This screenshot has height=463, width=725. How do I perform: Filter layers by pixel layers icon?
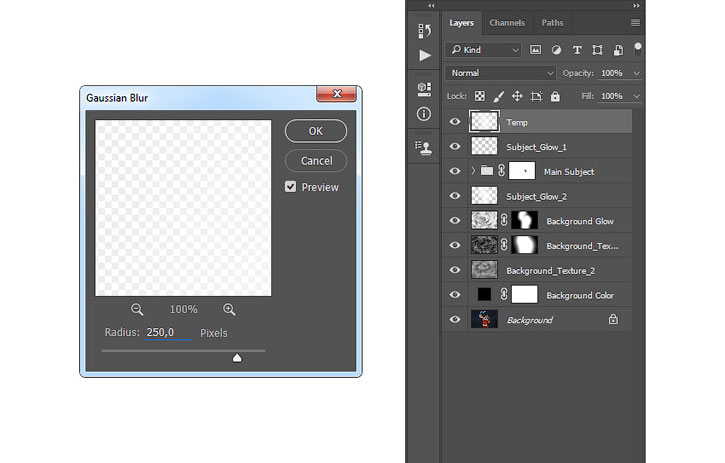coord(535,50)
